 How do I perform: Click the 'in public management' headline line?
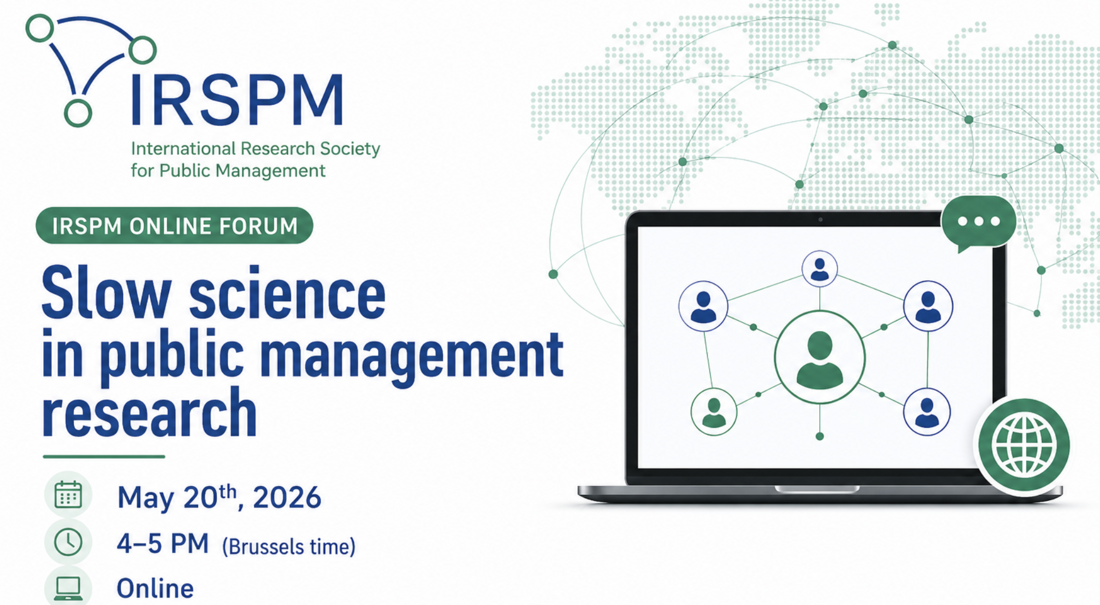tap(302, 356)
